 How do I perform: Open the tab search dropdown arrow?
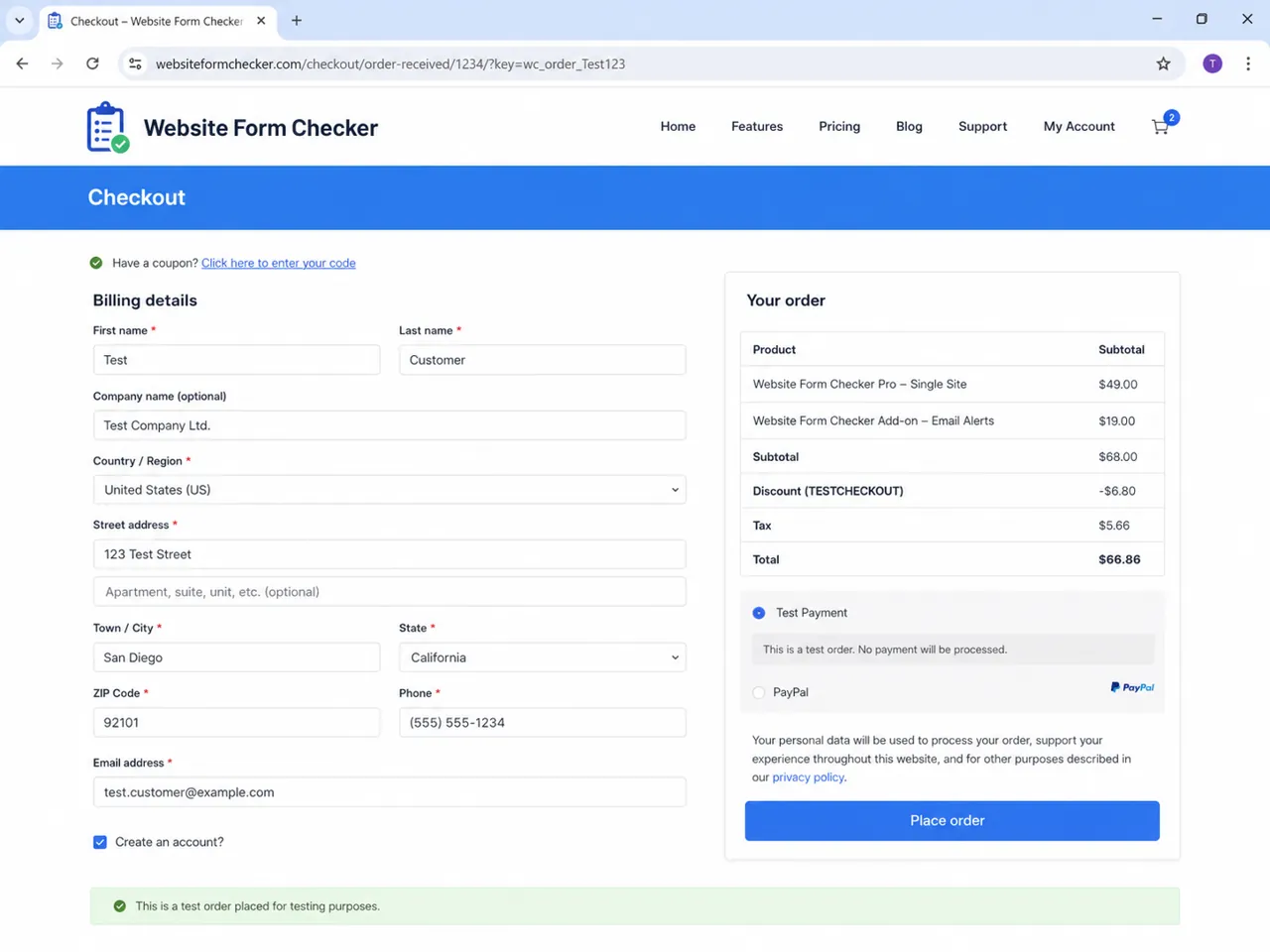click(x=19, y=20)
